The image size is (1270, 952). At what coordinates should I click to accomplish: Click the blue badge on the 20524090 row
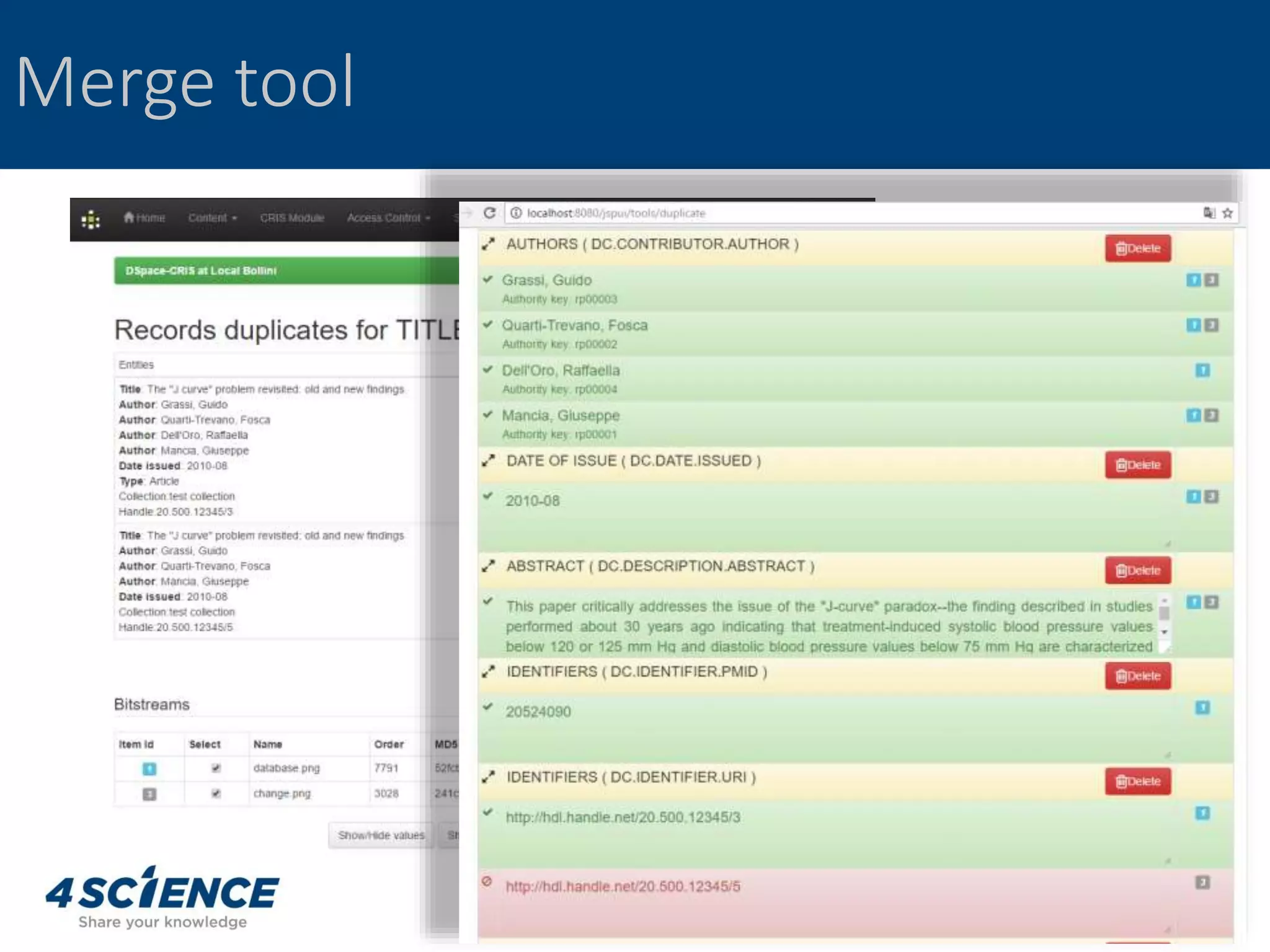click(x=1202, y=707)
